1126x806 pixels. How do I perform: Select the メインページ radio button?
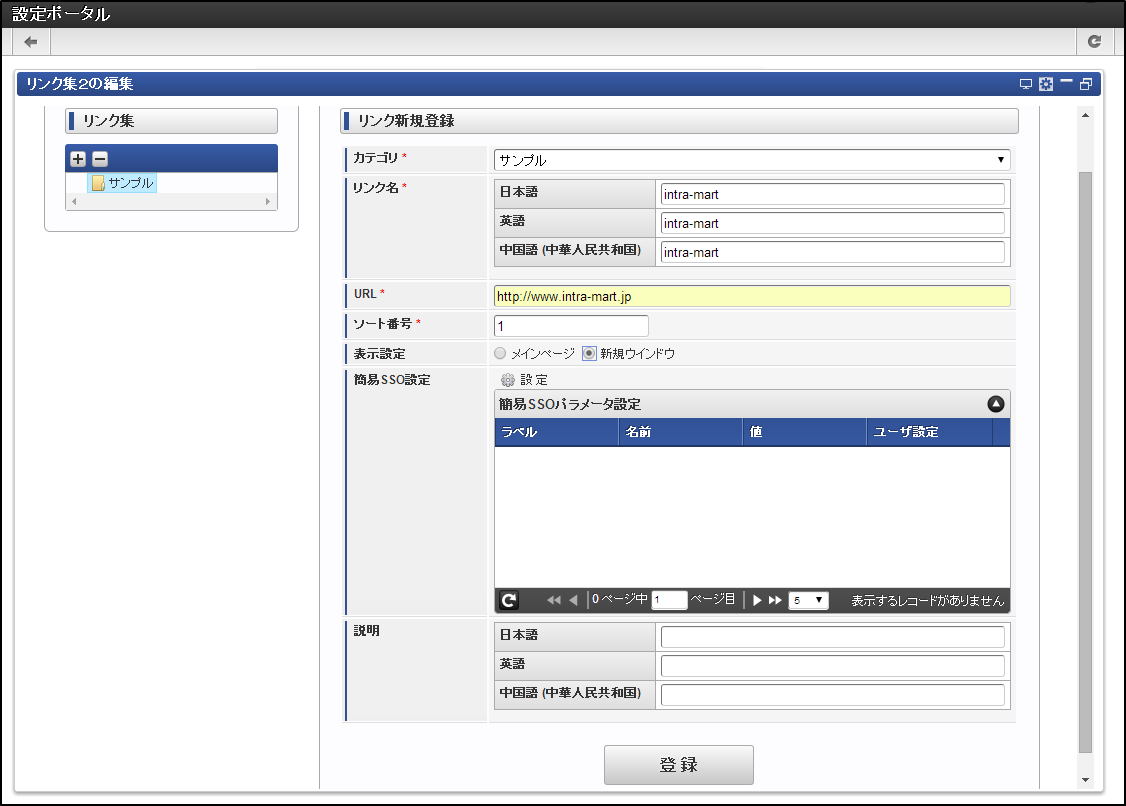(500, 353)
